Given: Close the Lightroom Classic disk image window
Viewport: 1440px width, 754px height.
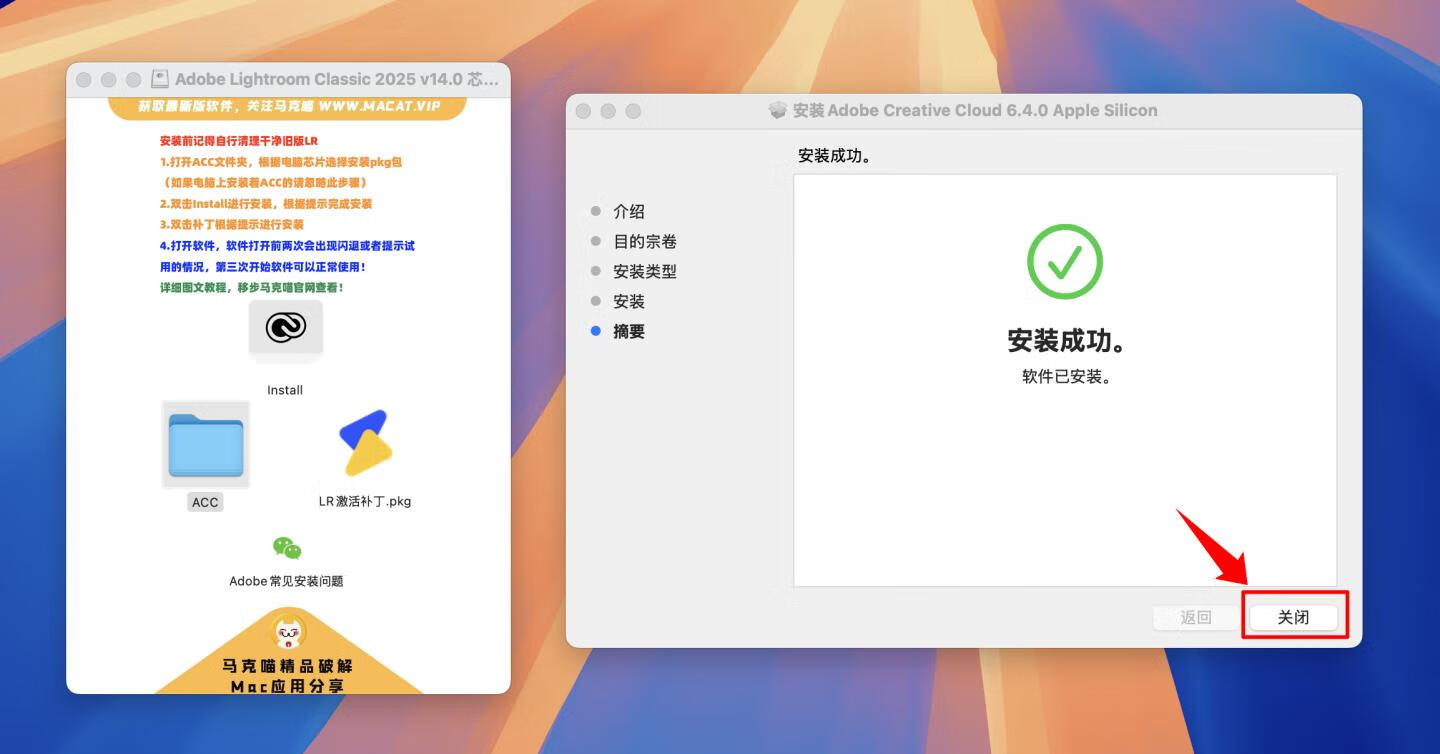Looking at the screenshot, I should tap(84, 79).
